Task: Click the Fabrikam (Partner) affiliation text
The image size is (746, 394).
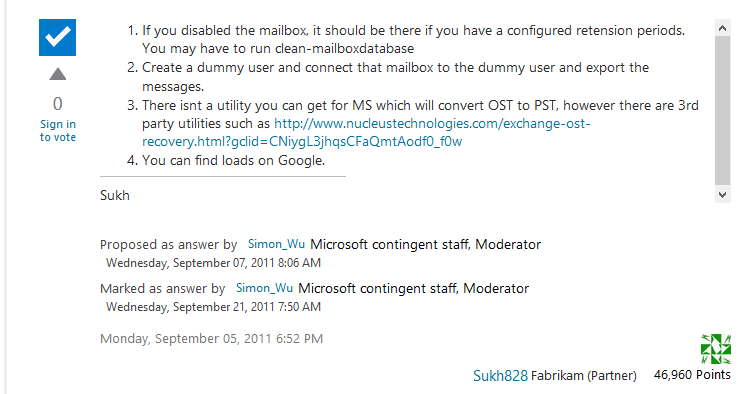Action: pyautogui.click(x=583, y=375)
